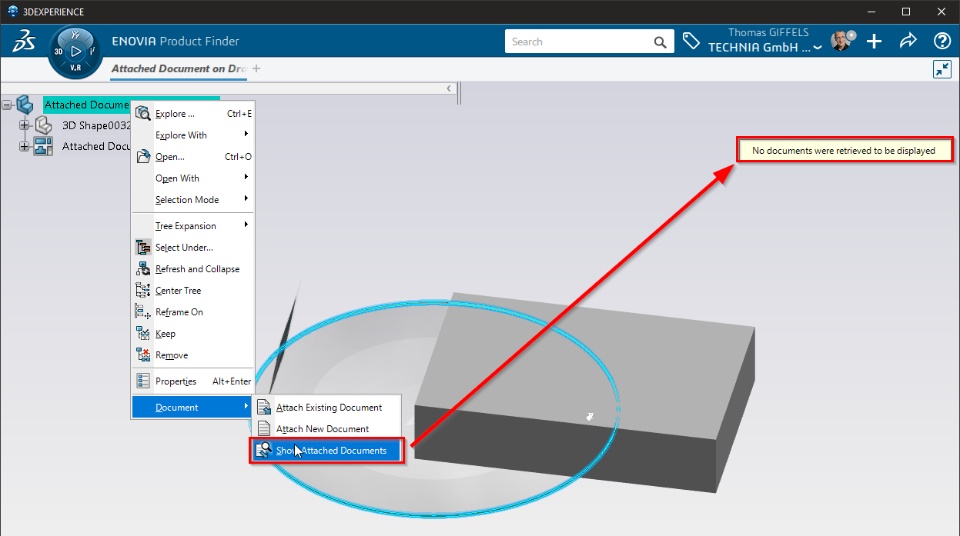Collapse the root Attached Document node
This screenshot has height=536, width=960.
(7, 105)
